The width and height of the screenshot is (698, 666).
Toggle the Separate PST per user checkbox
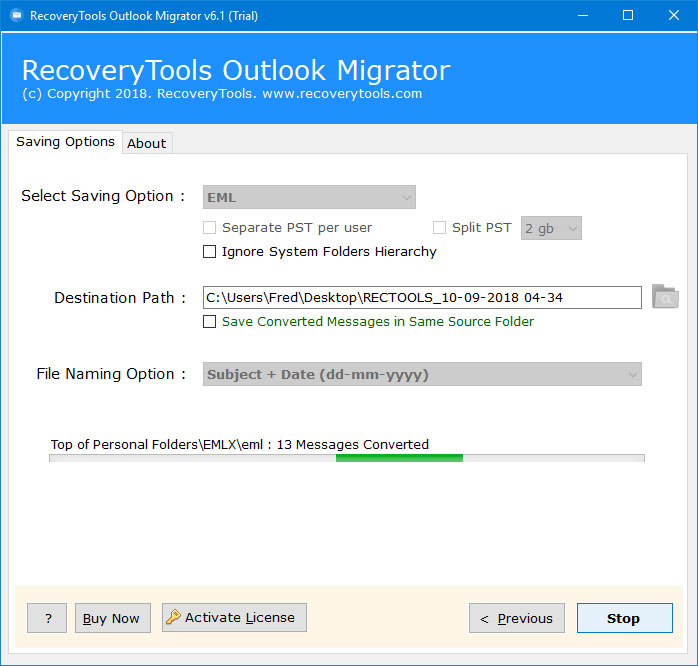tap(209, 227)
